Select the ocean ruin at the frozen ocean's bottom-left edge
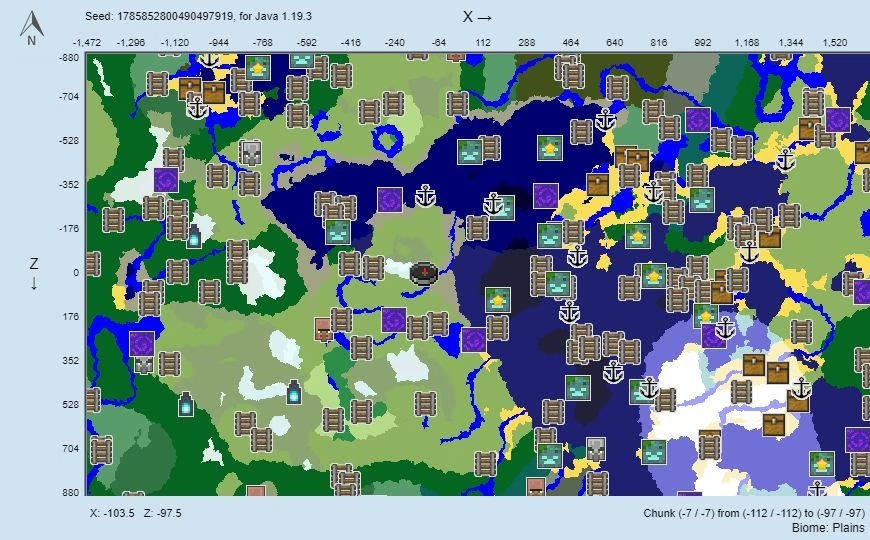 [x=654, y=452]
